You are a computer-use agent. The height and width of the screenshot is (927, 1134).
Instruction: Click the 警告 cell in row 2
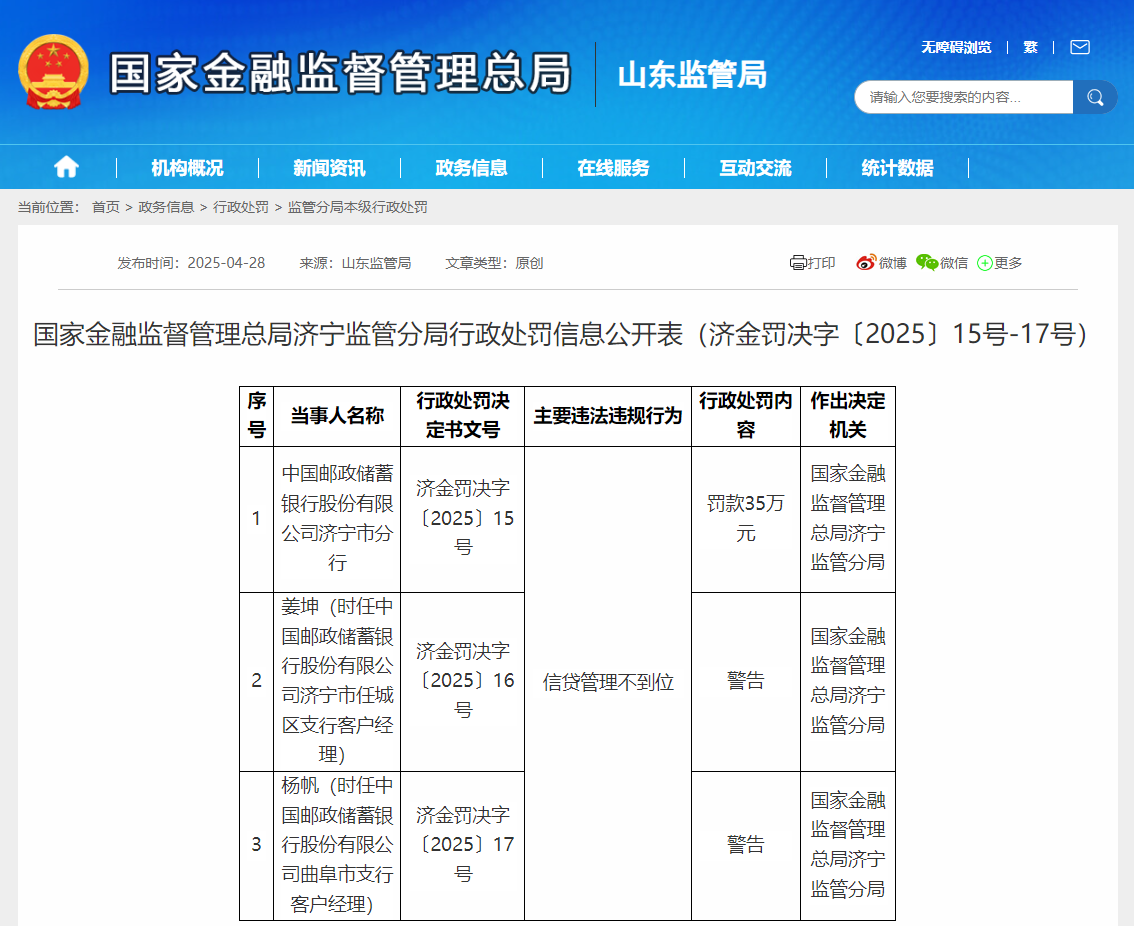point(746,680)
